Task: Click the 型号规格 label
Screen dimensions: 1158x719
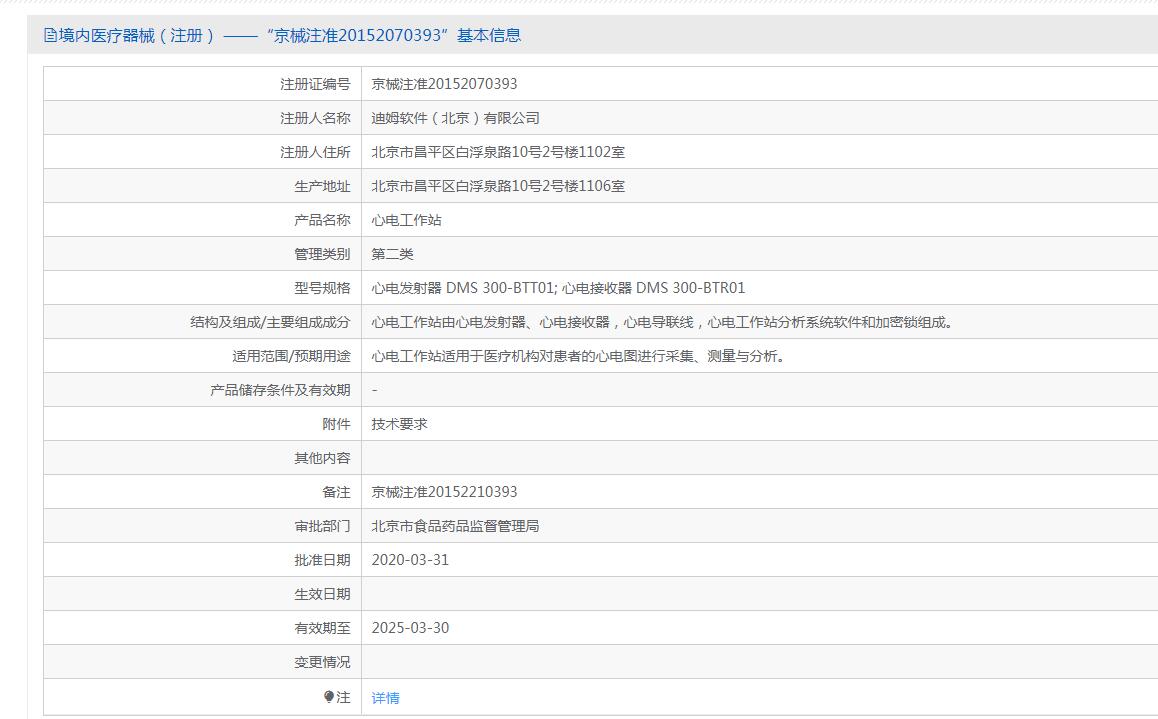Action: pos(322,288)
